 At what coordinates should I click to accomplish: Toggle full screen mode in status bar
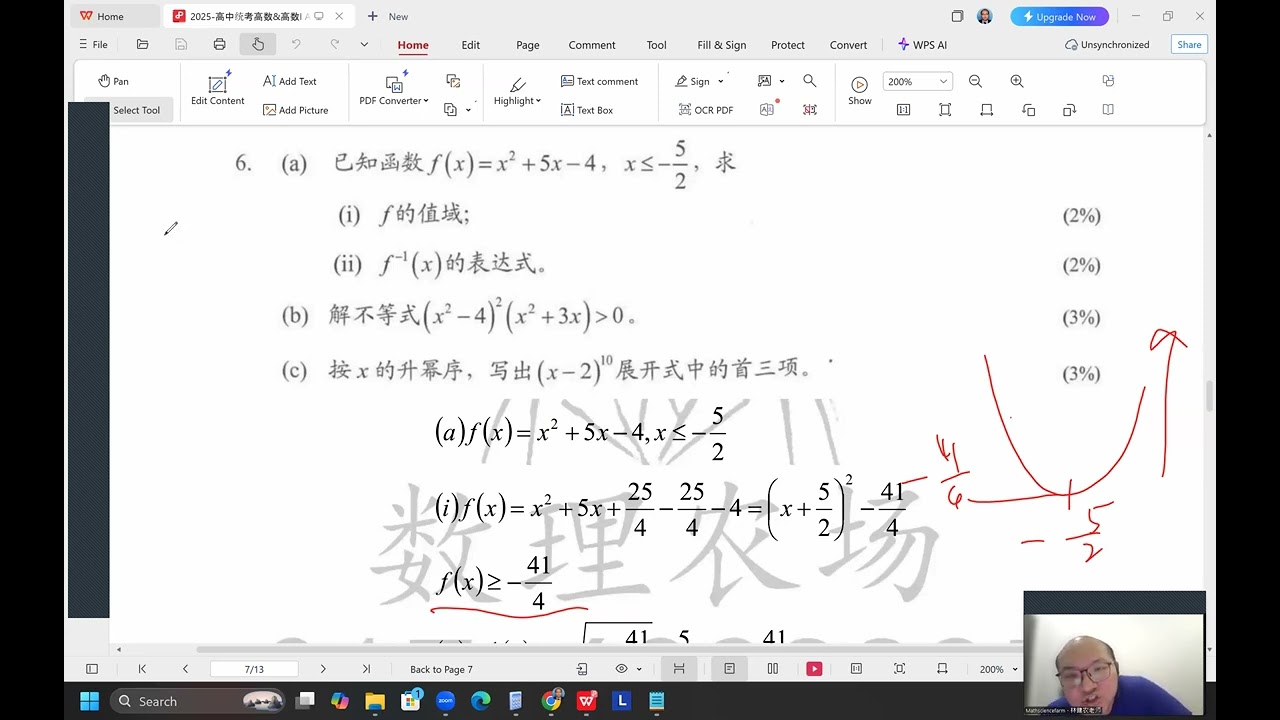pos(899,669)
